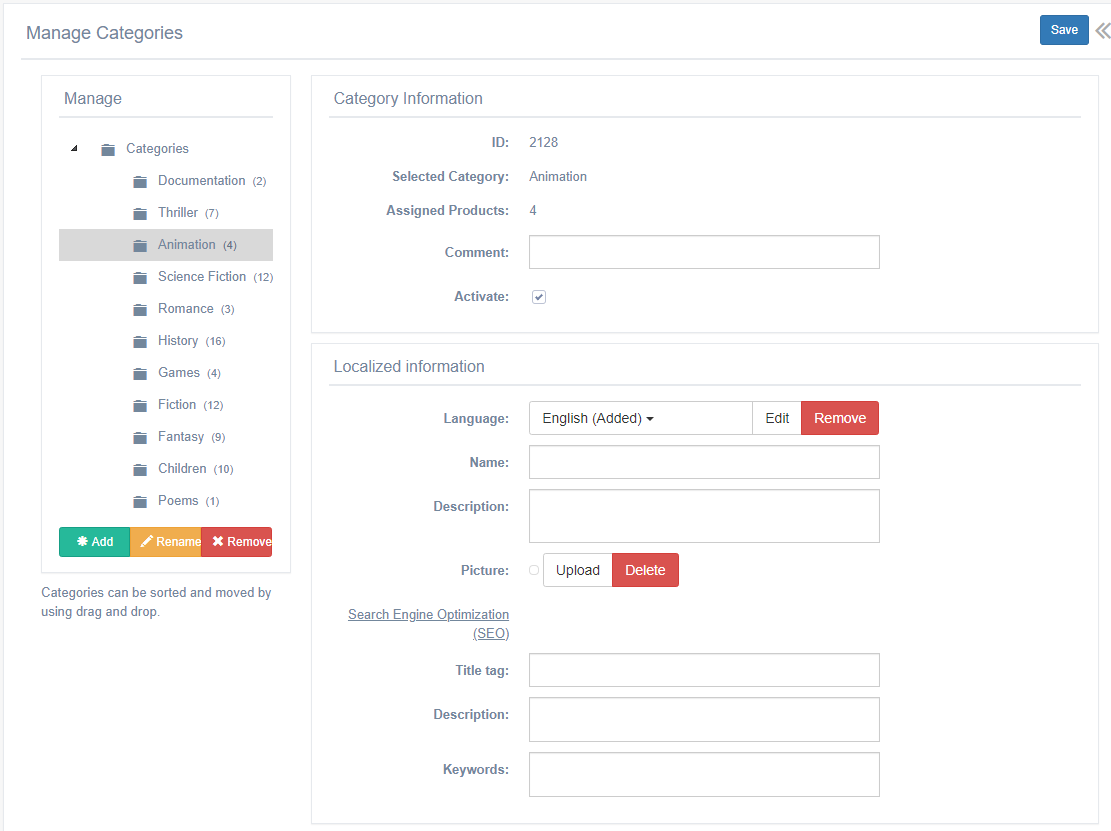Viewport: 1111px width, 831px height.
Task: Select the Romance category in tree
Action: [185, 309]
